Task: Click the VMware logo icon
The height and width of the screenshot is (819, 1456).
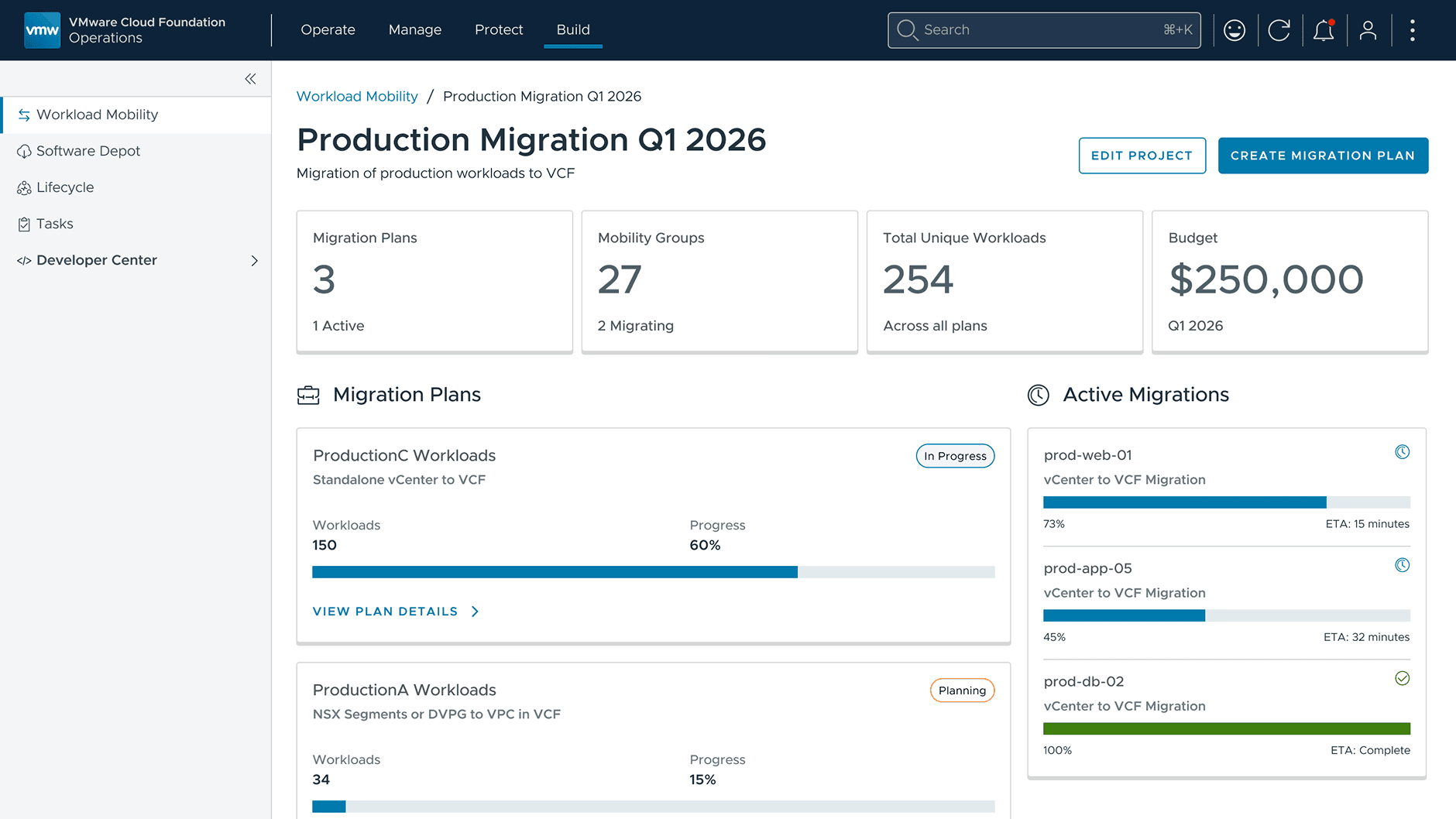Action: coord(42,30)
